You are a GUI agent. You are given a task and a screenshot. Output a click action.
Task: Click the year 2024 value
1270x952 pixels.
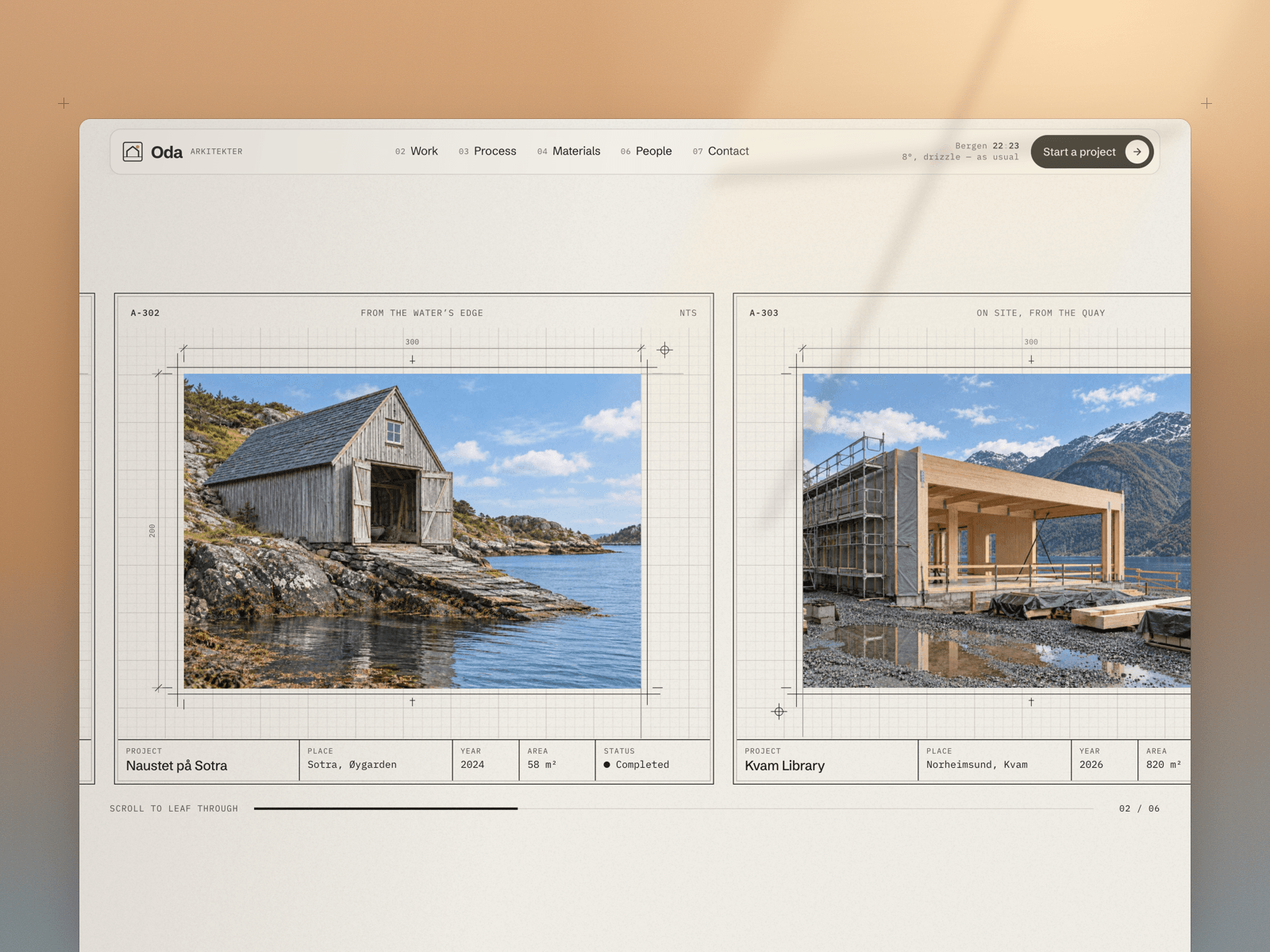[x=472, y=765]
